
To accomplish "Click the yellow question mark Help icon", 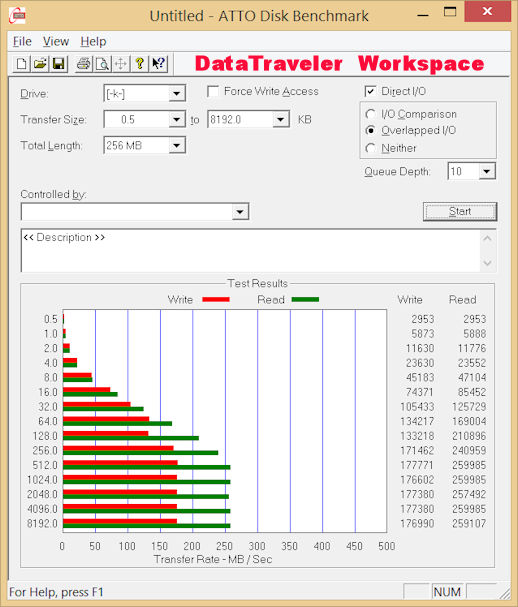I will [140, 63].
